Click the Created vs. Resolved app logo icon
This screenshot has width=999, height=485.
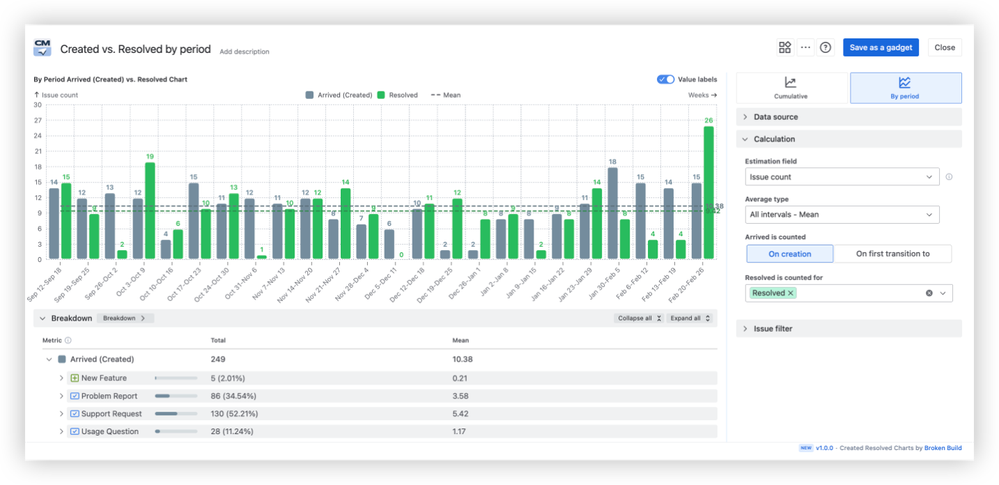43,48
